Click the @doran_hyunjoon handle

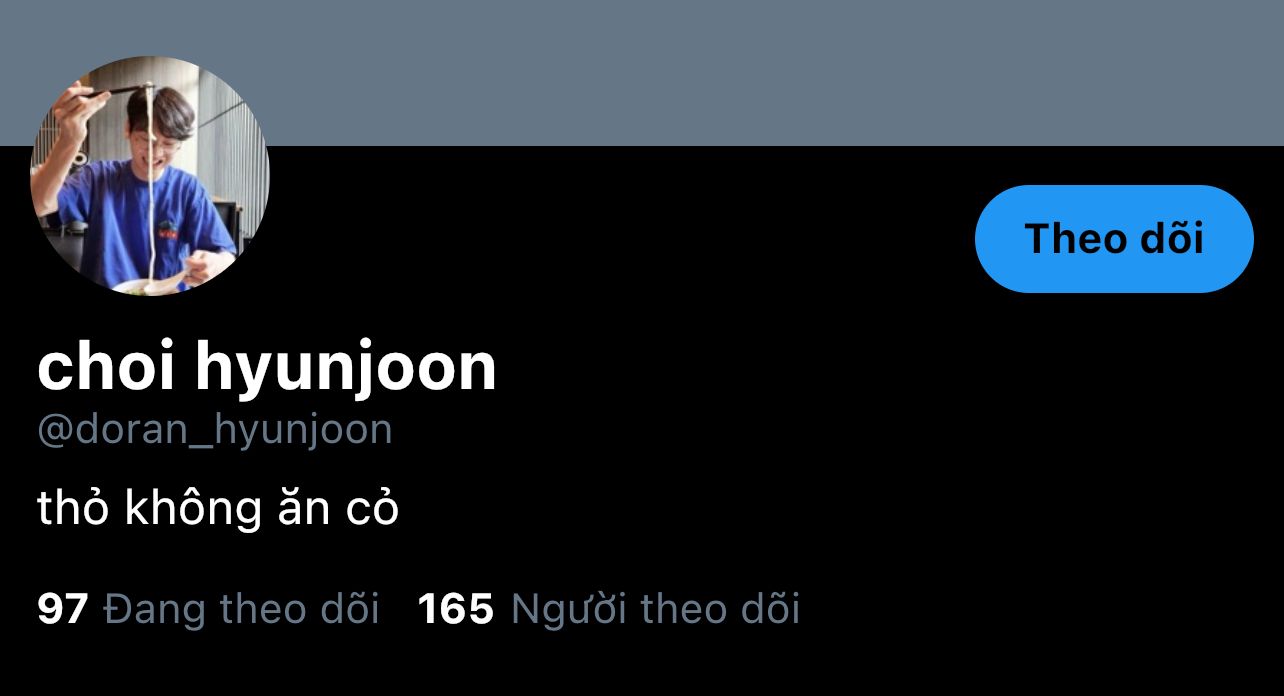click(x=215, y=430)
